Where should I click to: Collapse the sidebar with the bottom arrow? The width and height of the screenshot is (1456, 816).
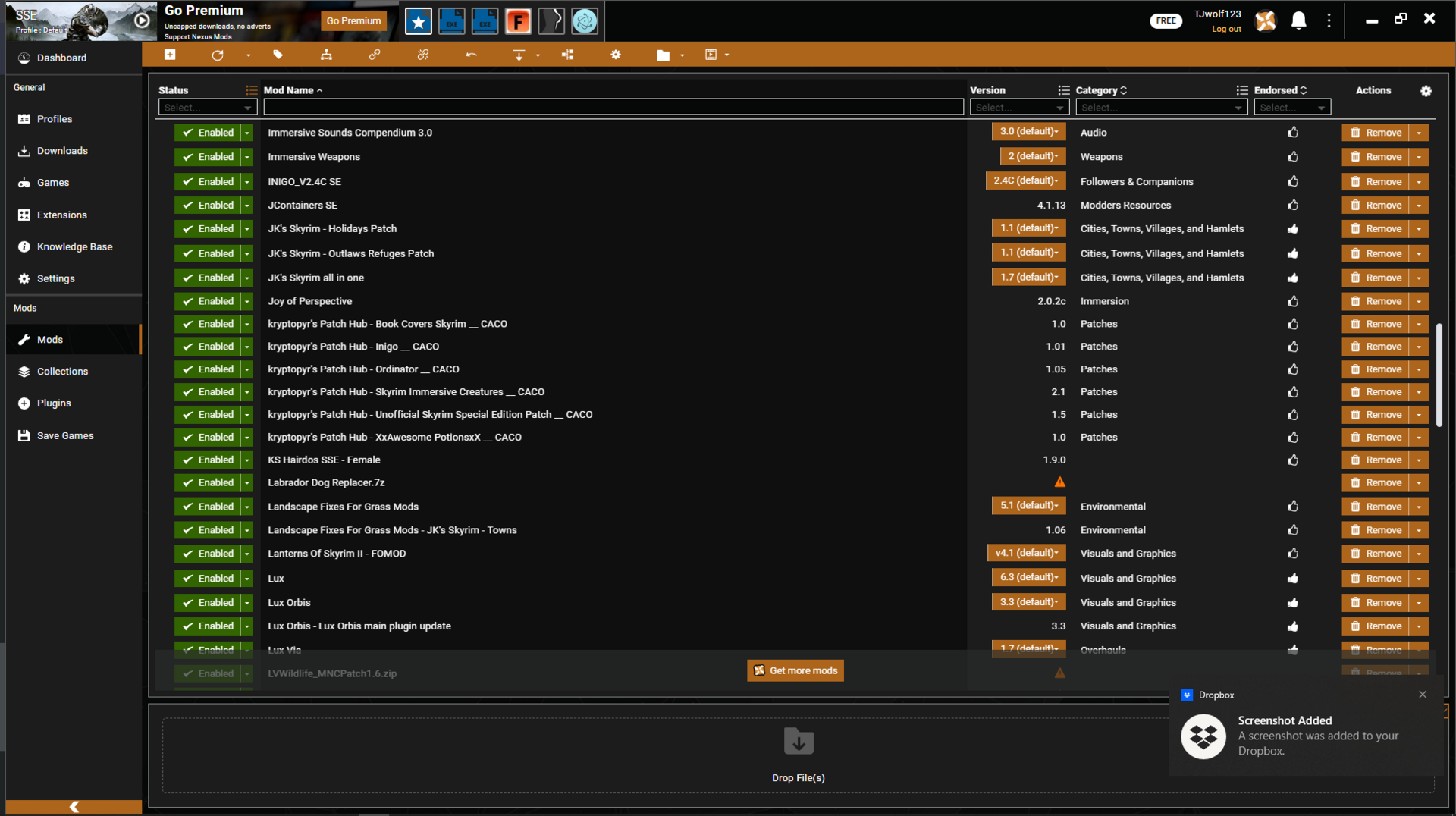[x=74, y=807]
